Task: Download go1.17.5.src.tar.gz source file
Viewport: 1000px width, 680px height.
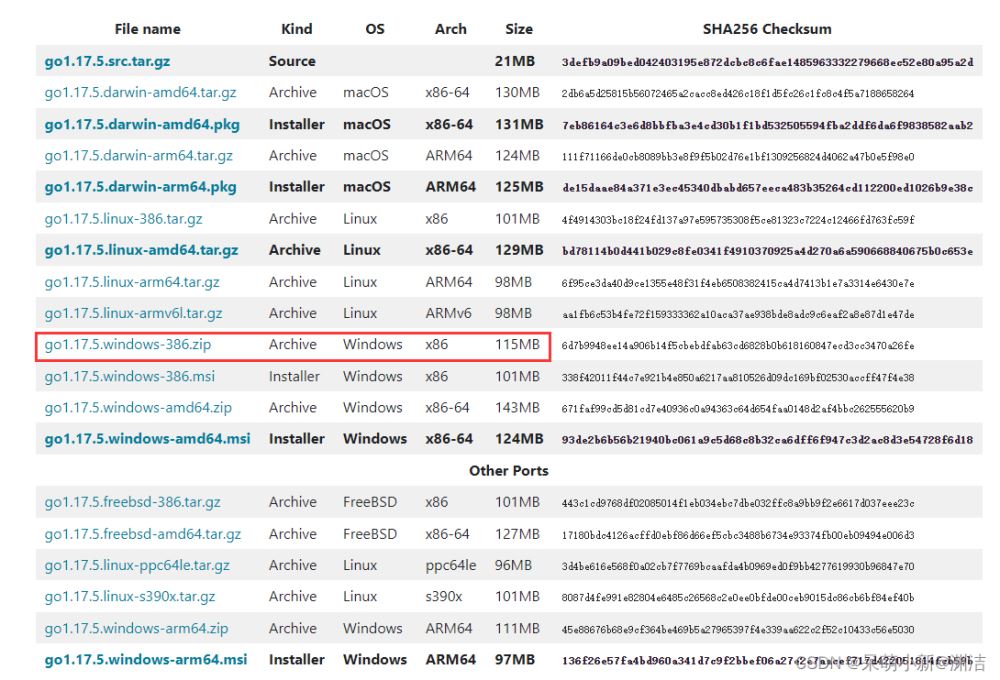Action: [x=107, y=61]
